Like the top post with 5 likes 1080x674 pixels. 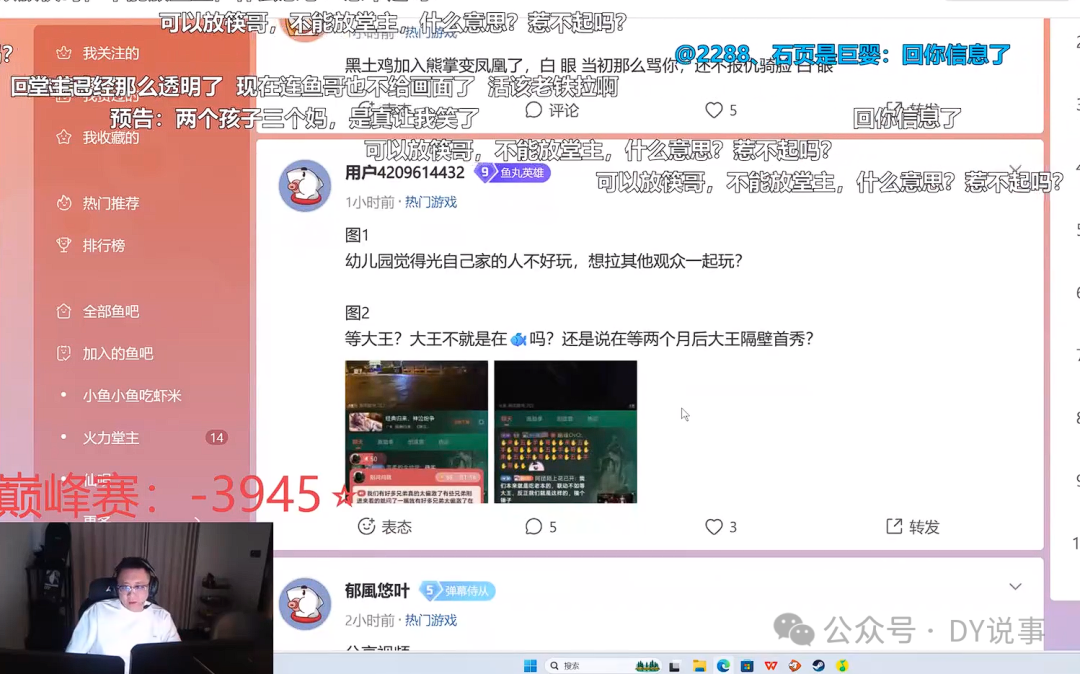point(720,110)
